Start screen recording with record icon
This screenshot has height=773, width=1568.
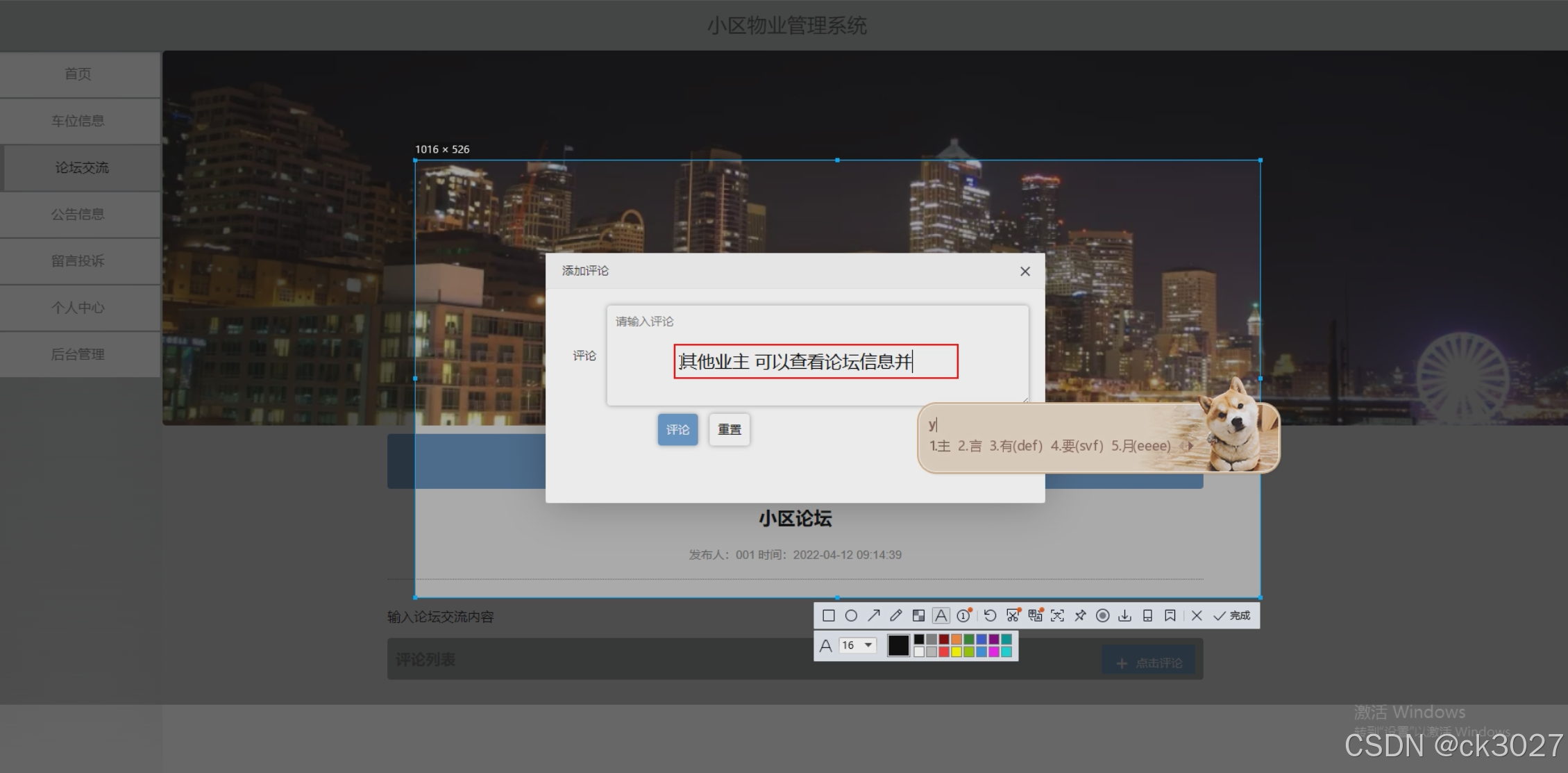1102,615
